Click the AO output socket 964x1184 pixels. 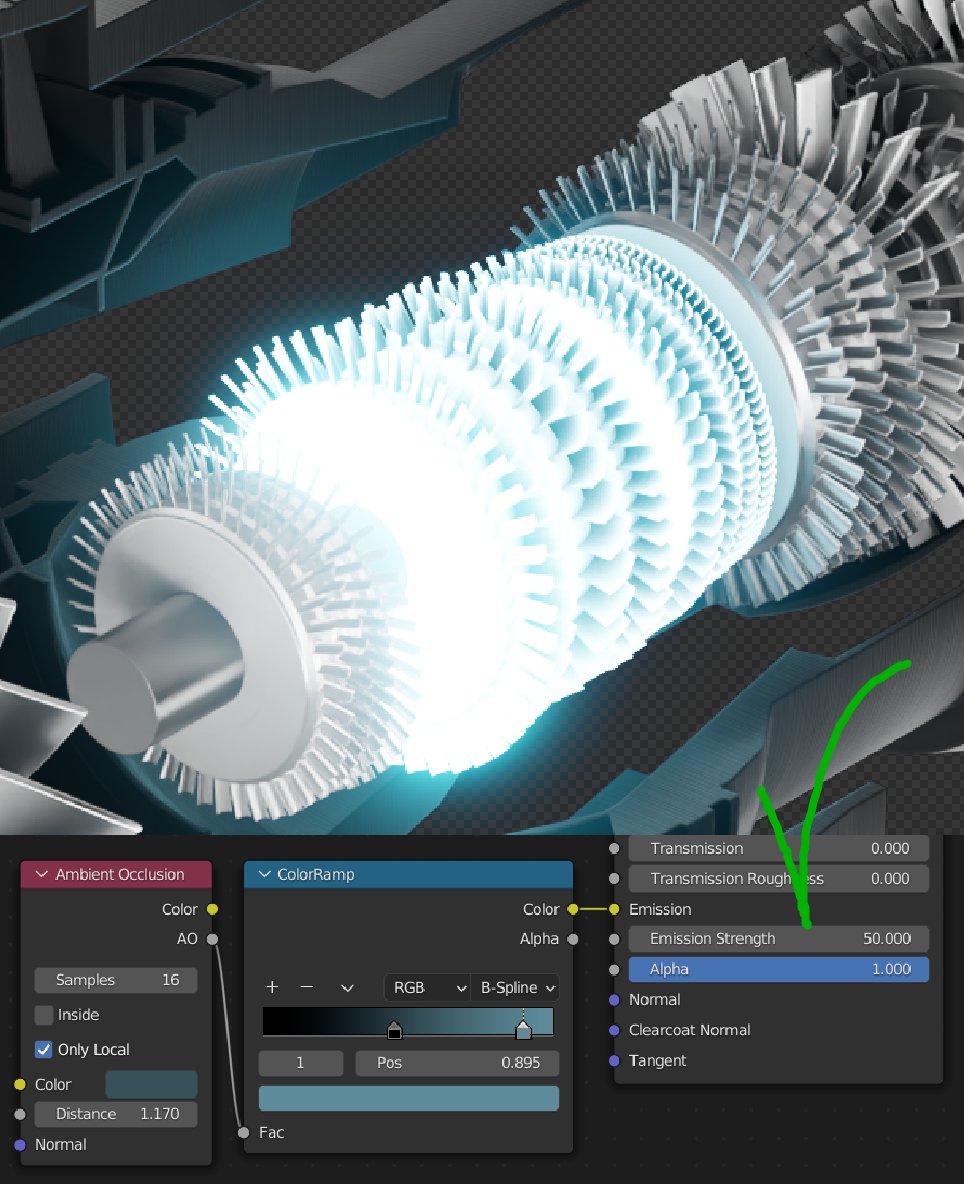tap(211, 939)
